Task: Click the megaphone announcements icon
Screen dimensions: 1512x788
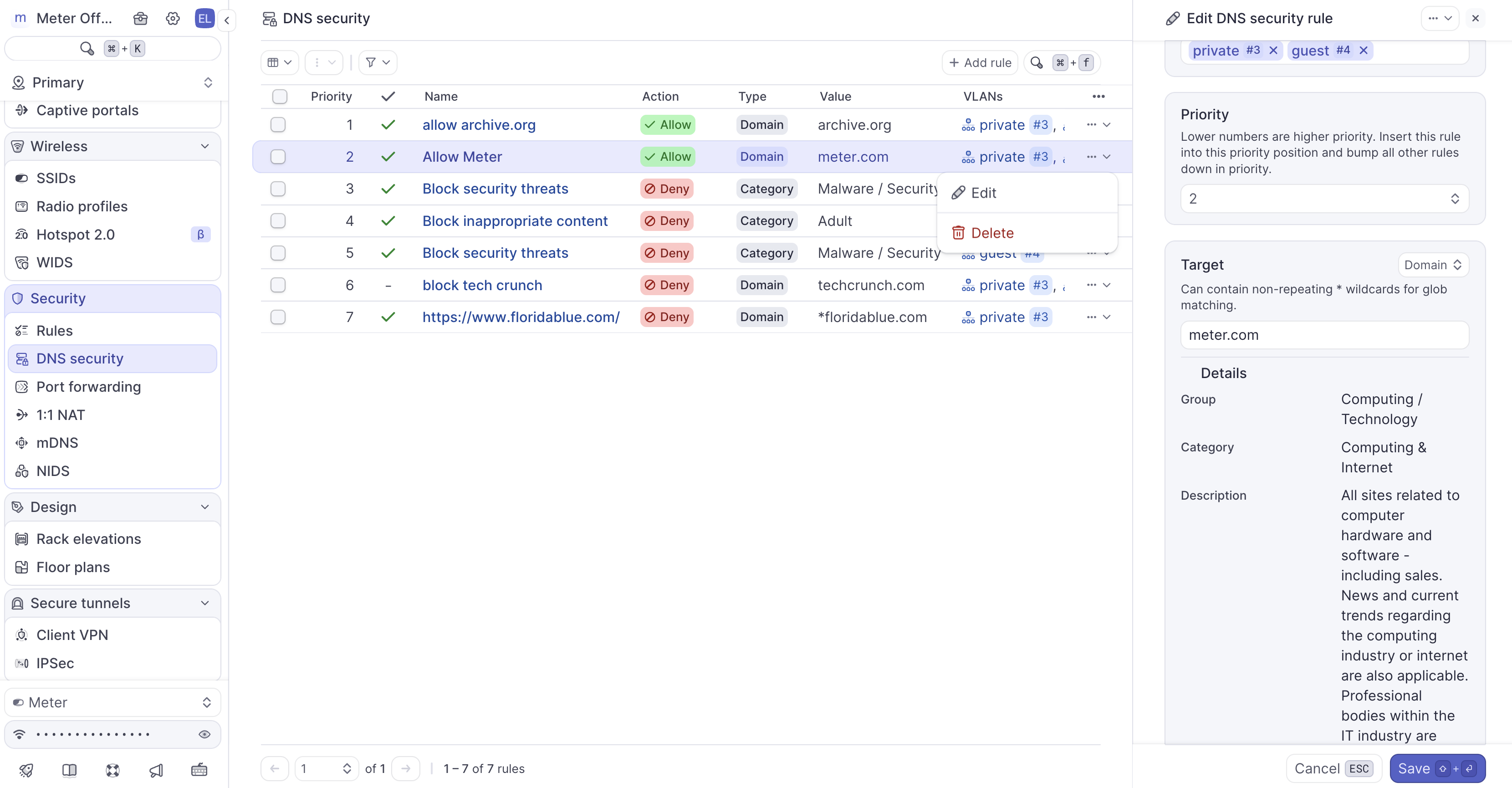Action: (156, 770)
